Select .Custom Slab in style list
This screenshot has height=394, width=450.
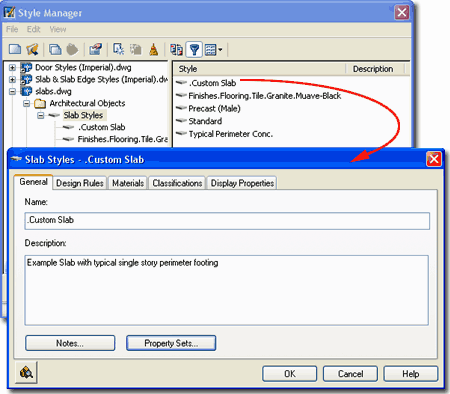(212, 83)
